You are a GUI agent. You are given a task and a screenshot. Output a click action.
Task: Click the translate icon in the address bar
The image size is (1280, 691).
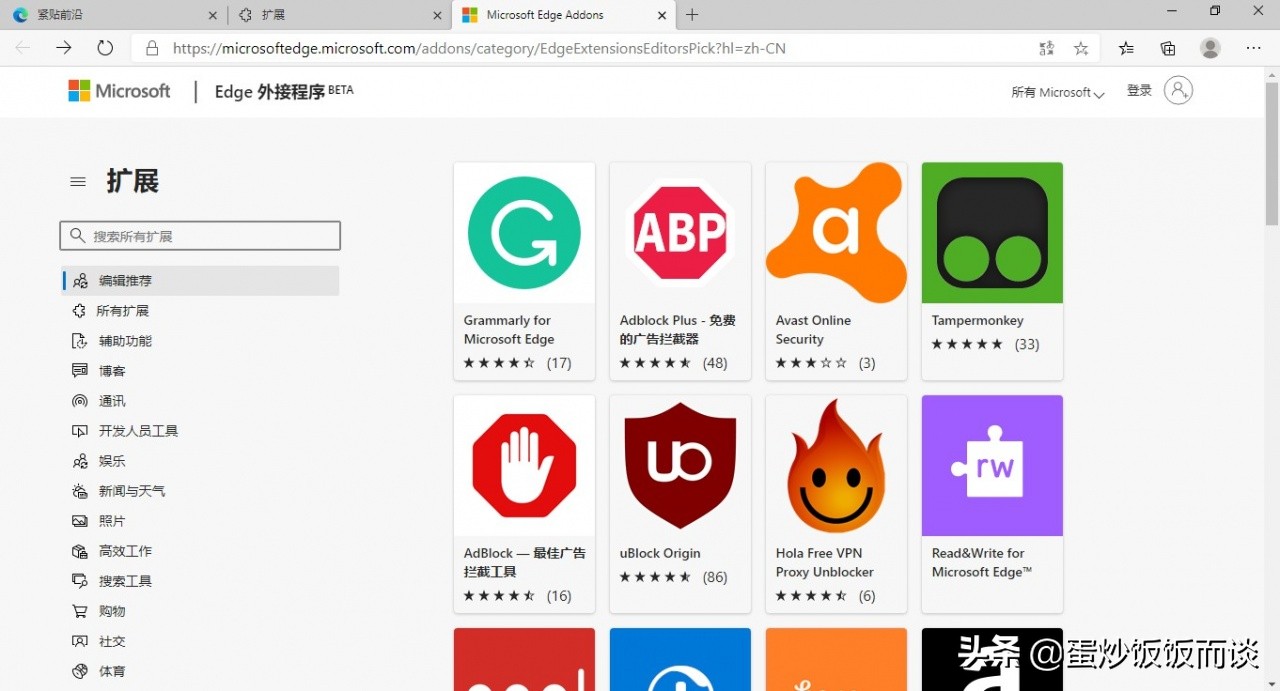(1046, 48)
